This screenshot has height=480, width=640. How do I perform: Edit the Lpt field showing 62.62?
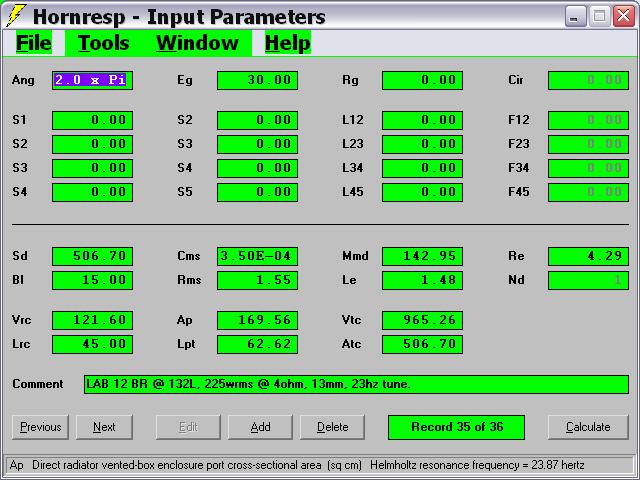pos(257,344)
